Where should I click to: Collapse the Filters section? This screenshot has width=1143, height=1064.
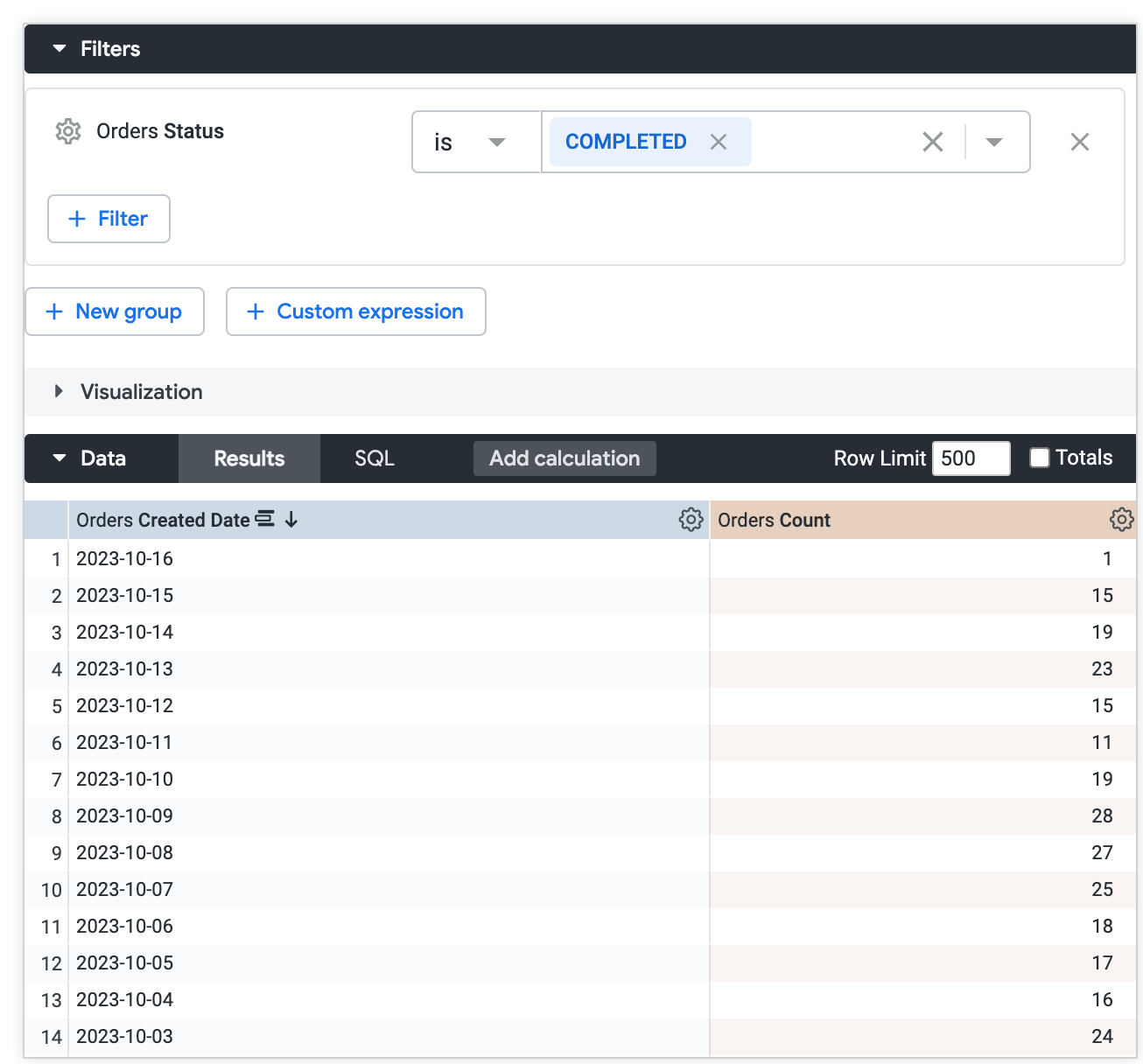(60, 49)
